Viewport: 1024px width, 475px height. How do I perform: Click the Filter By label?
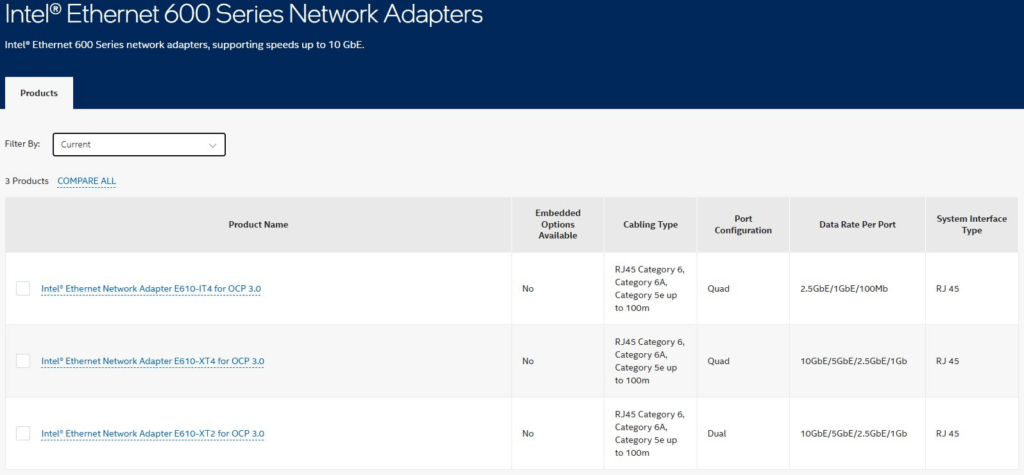click(22, 144)
